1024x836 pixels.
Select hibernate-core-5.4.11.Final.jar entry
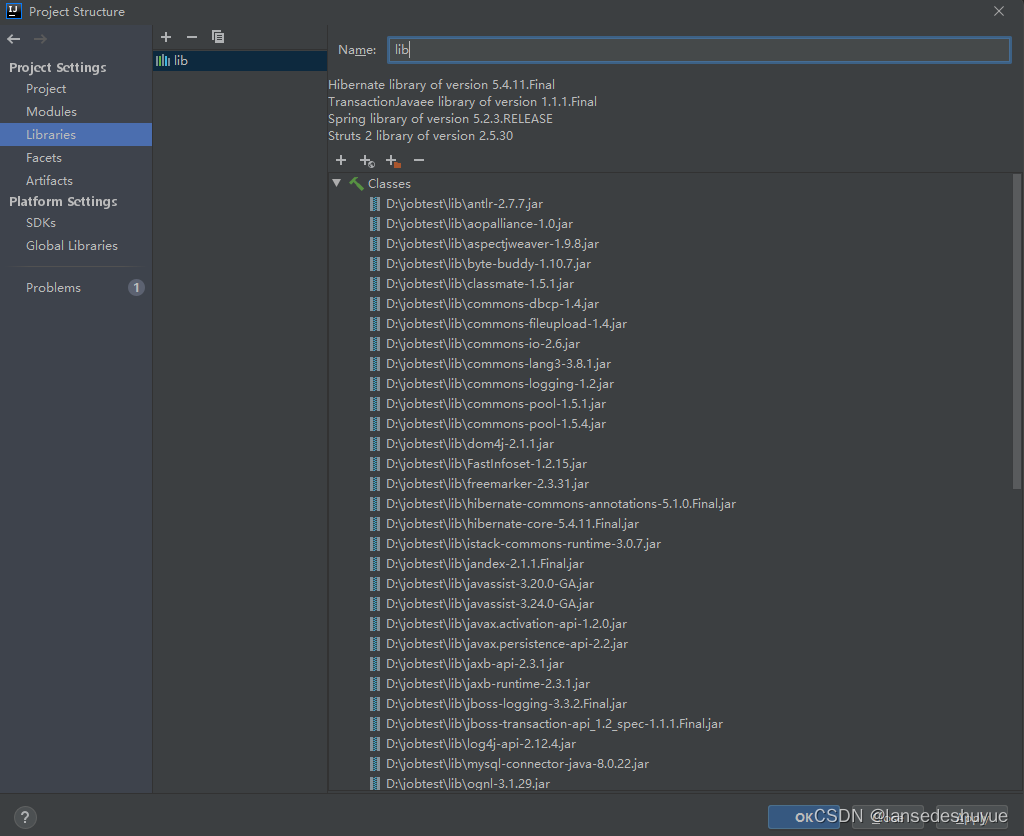tap(513, 524)
